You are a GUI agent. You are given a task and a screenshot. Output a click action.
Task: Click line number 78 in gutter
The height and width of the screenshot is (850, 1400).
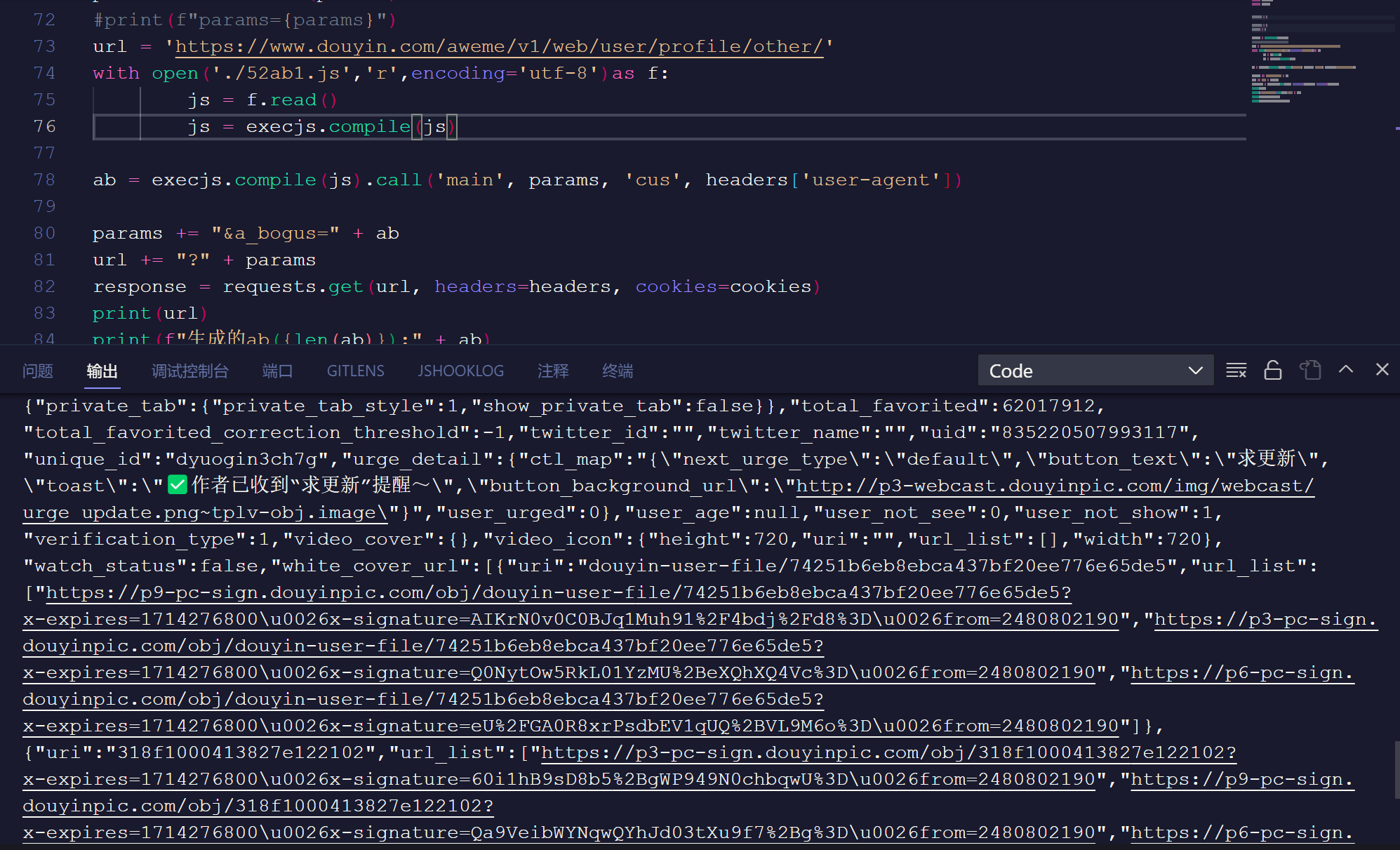point(44,180)
